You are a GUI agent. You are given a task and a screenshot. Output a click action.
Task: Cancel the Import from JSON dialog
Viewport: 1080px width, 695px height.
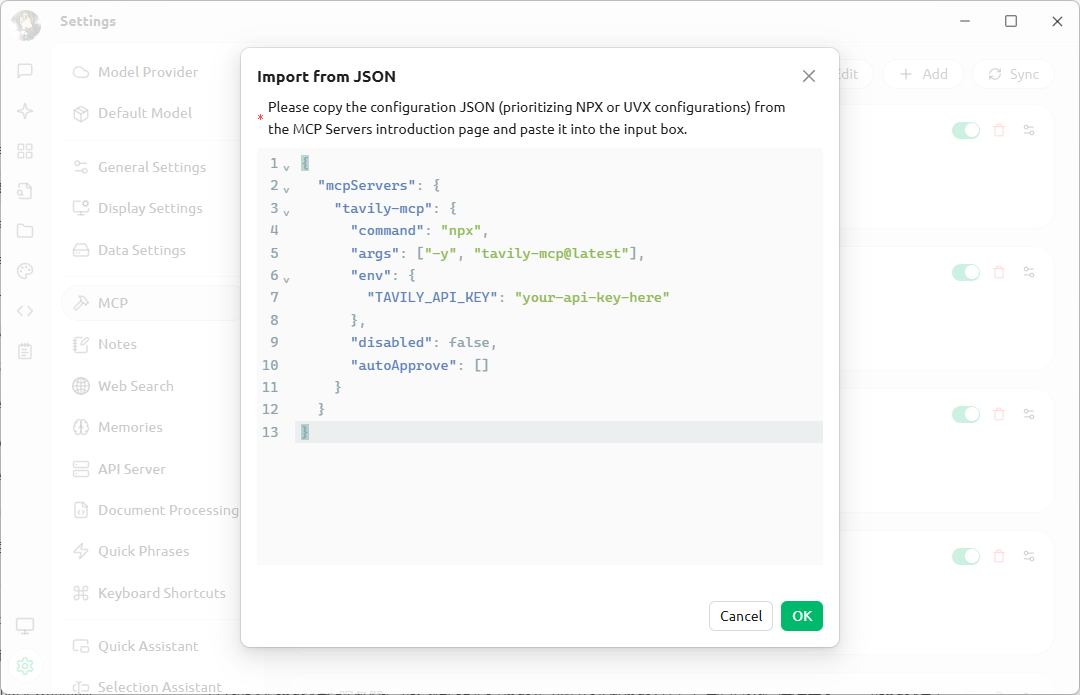[x=740, y=616]
